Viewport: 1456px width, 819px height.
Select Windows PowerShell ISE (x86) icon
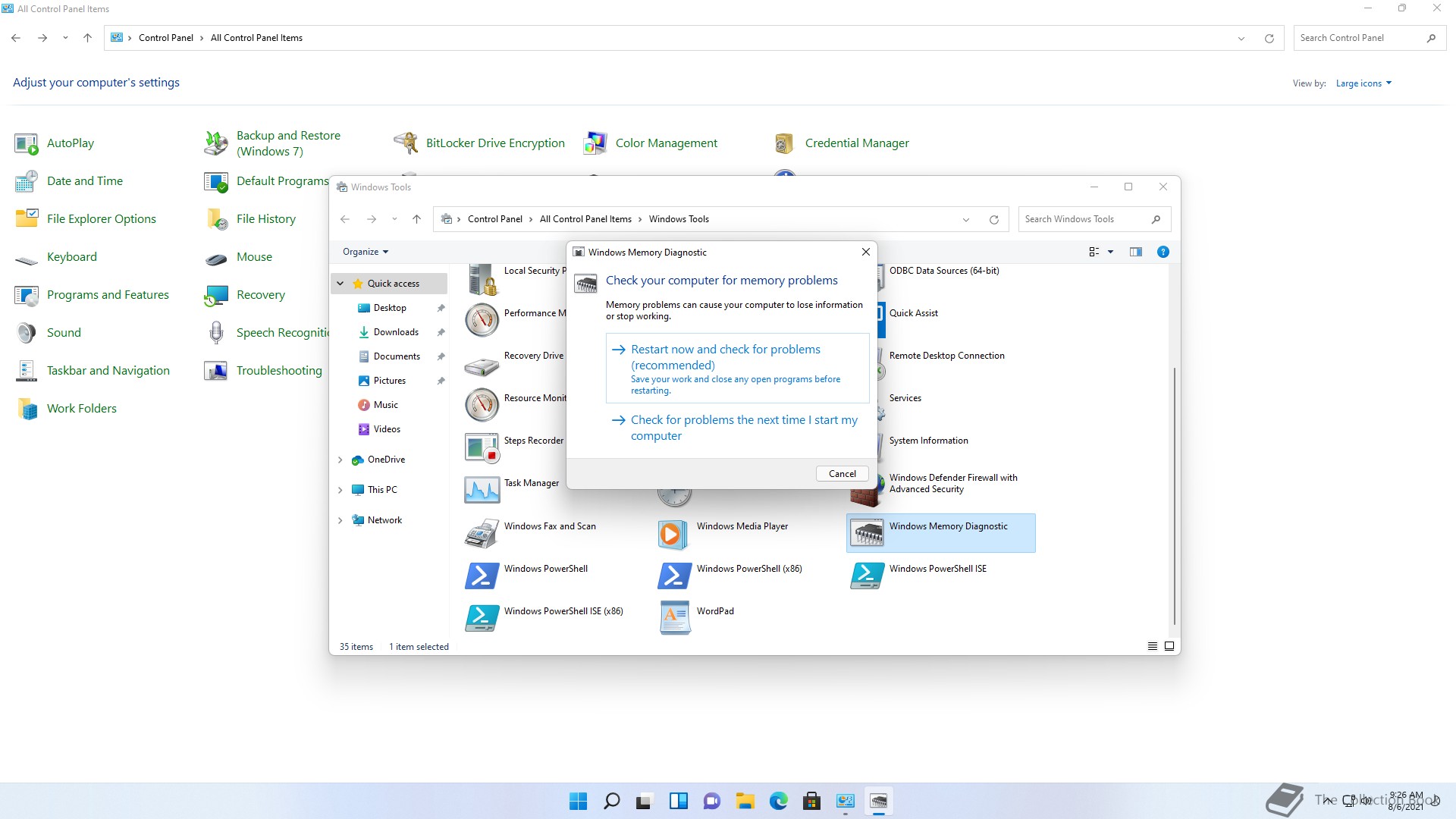point(482,618)
